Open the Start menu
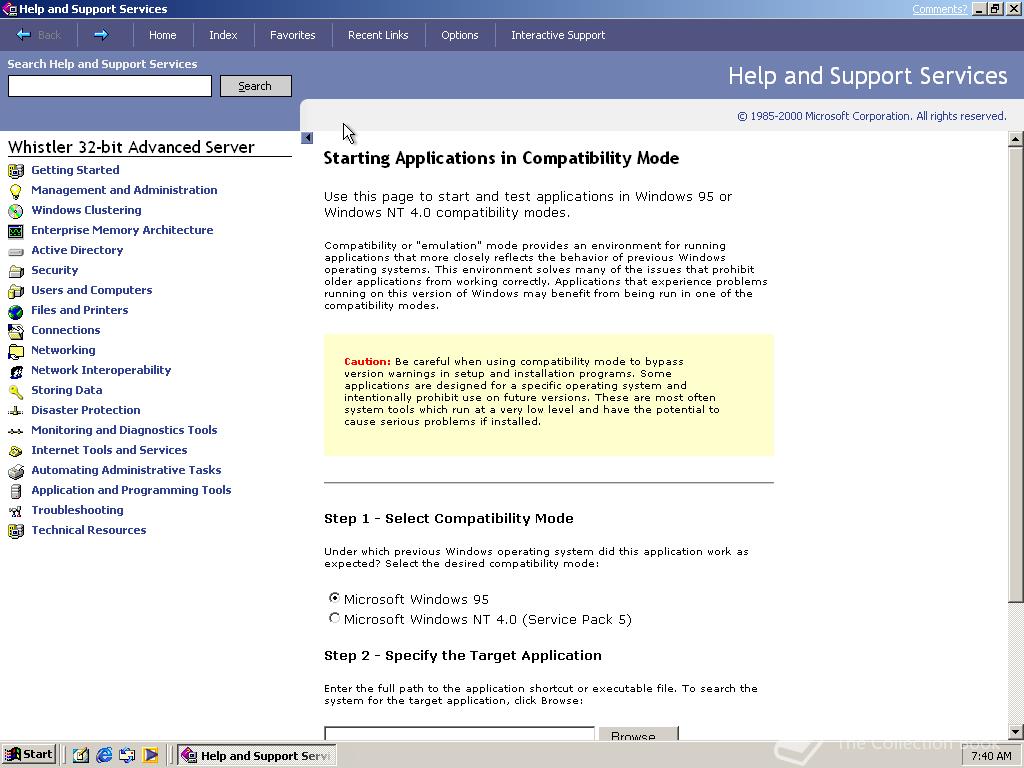Screen dimensions: 1024x768 tap(29, 755)
